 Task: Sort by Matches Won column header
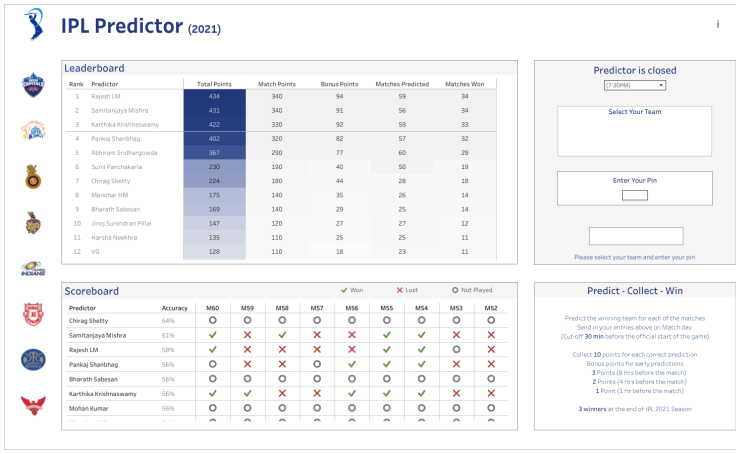(x=465, y=84)
